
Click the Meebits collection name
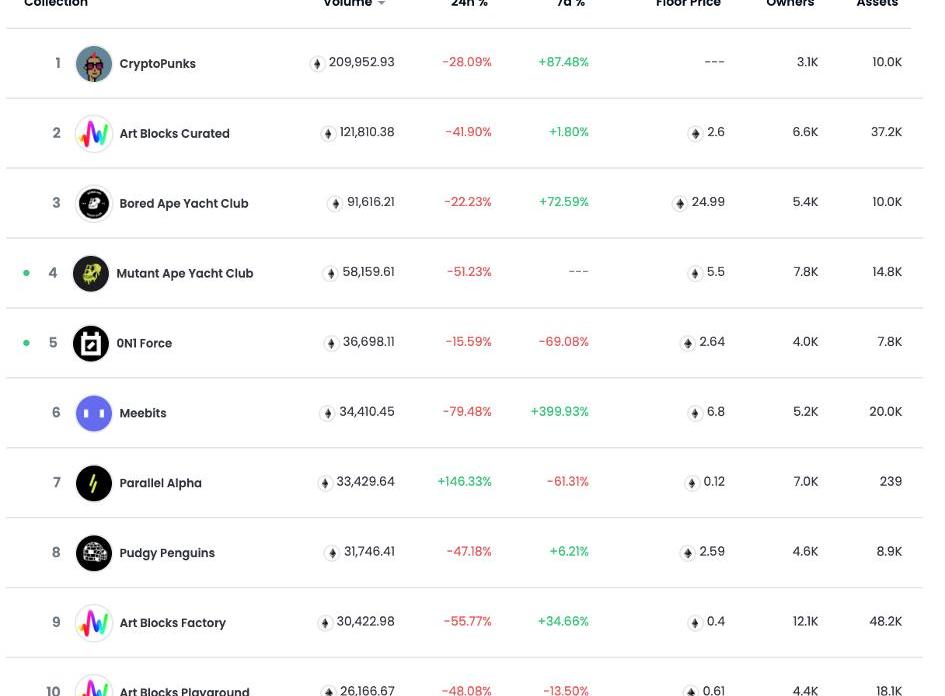coord(143,413)
